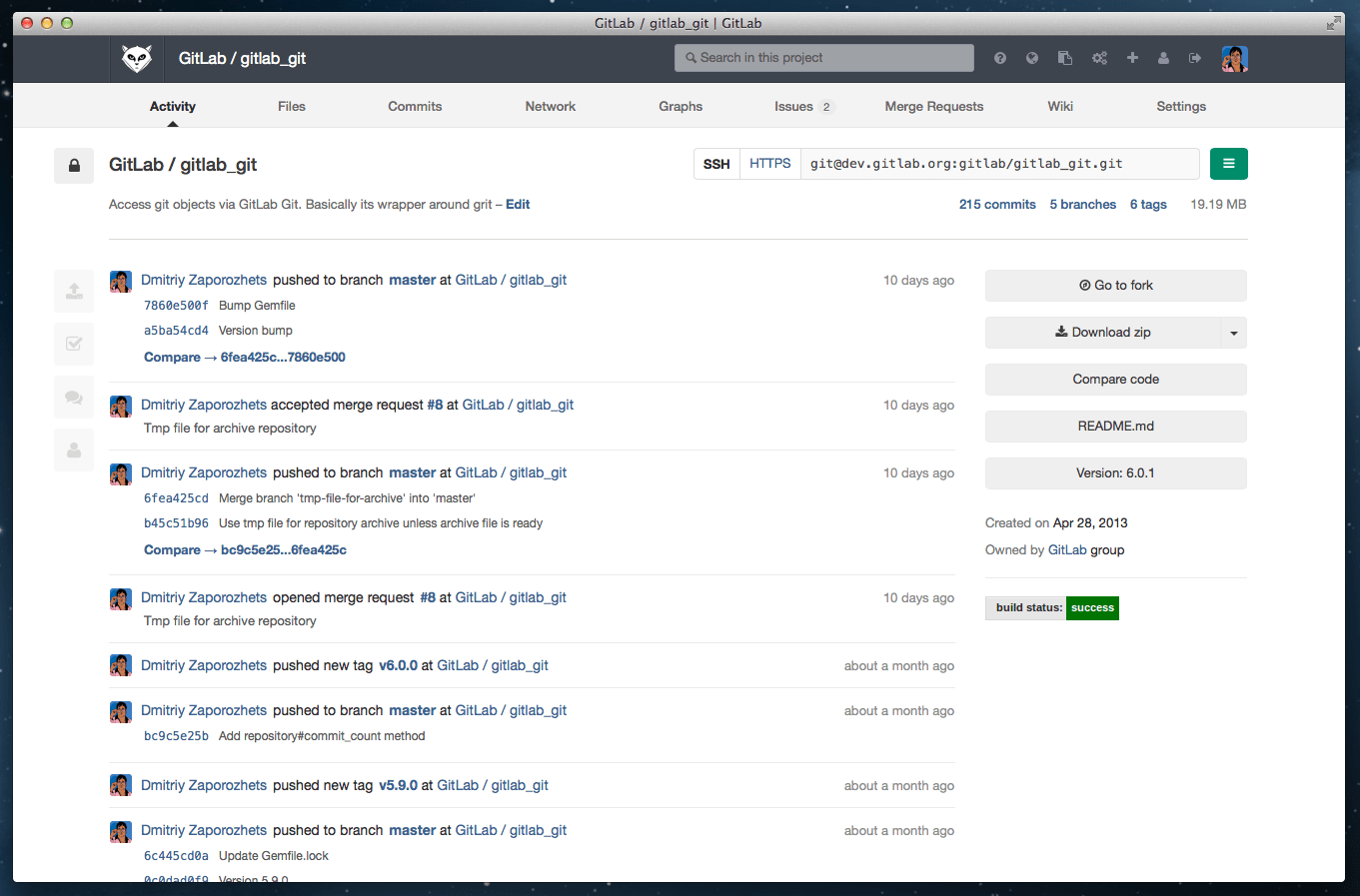Click the Compare code button
The image size is (1360, 896).
(1115, 380)
